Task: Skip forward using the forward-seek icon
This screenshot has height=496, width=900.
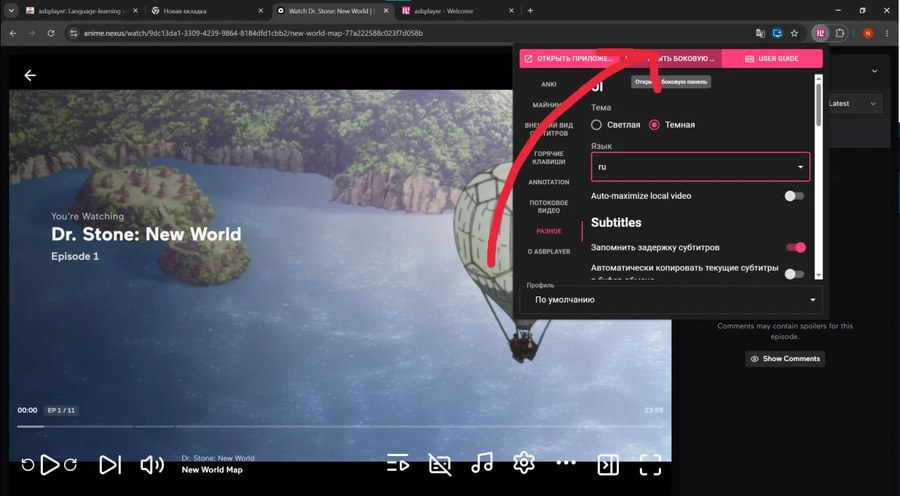Action: (71, 464)
